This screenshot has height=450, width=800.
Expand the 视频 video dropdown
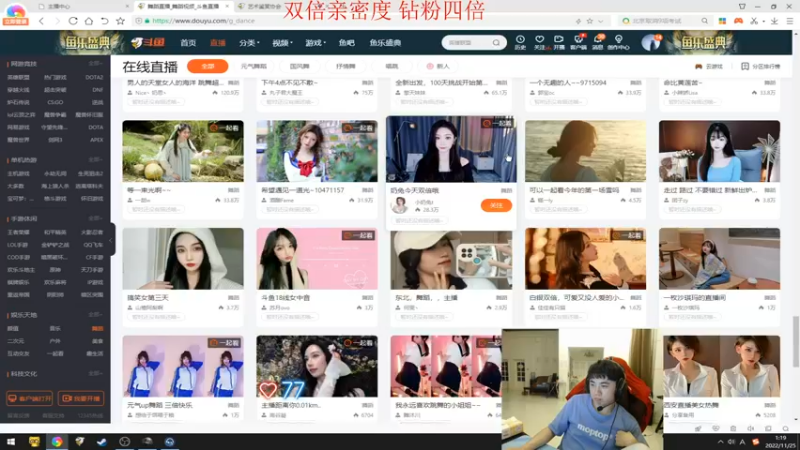point(282,43)
